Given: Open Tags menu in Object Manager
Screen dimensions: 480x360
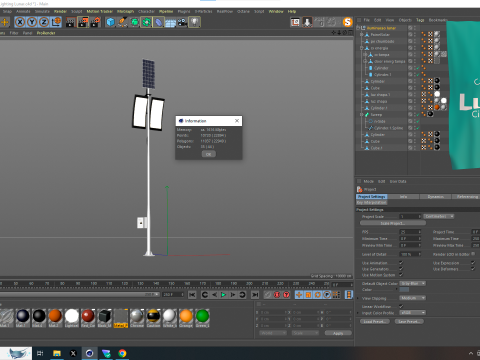Looking at the screenshot, I should point(420,20).
